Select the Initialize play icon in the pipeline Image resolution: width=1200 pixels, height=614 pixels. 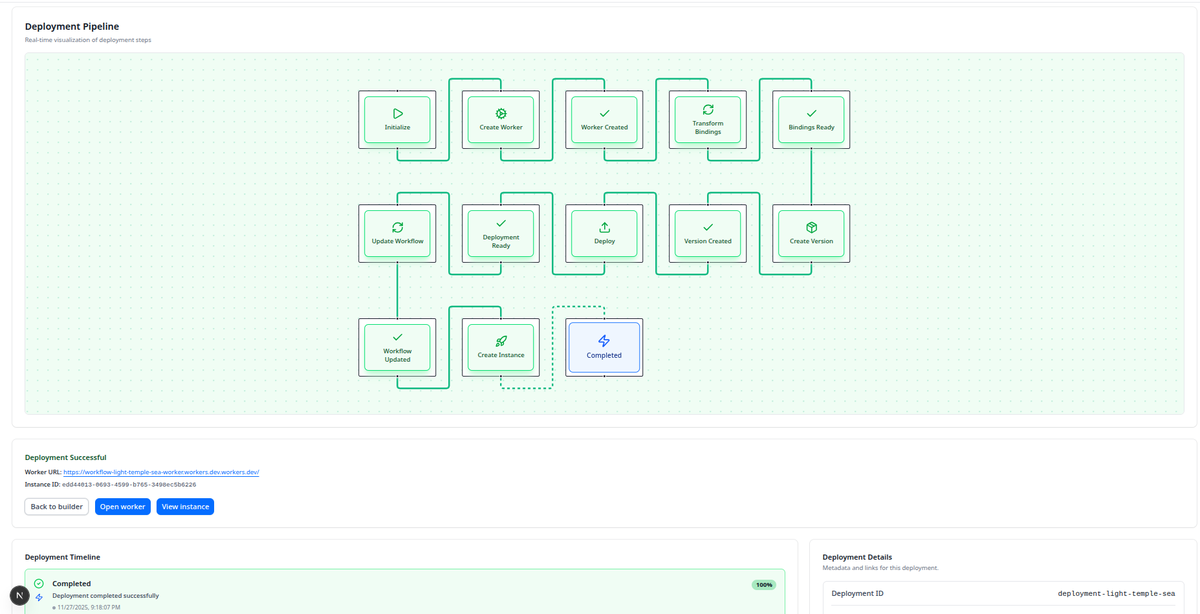398,112
